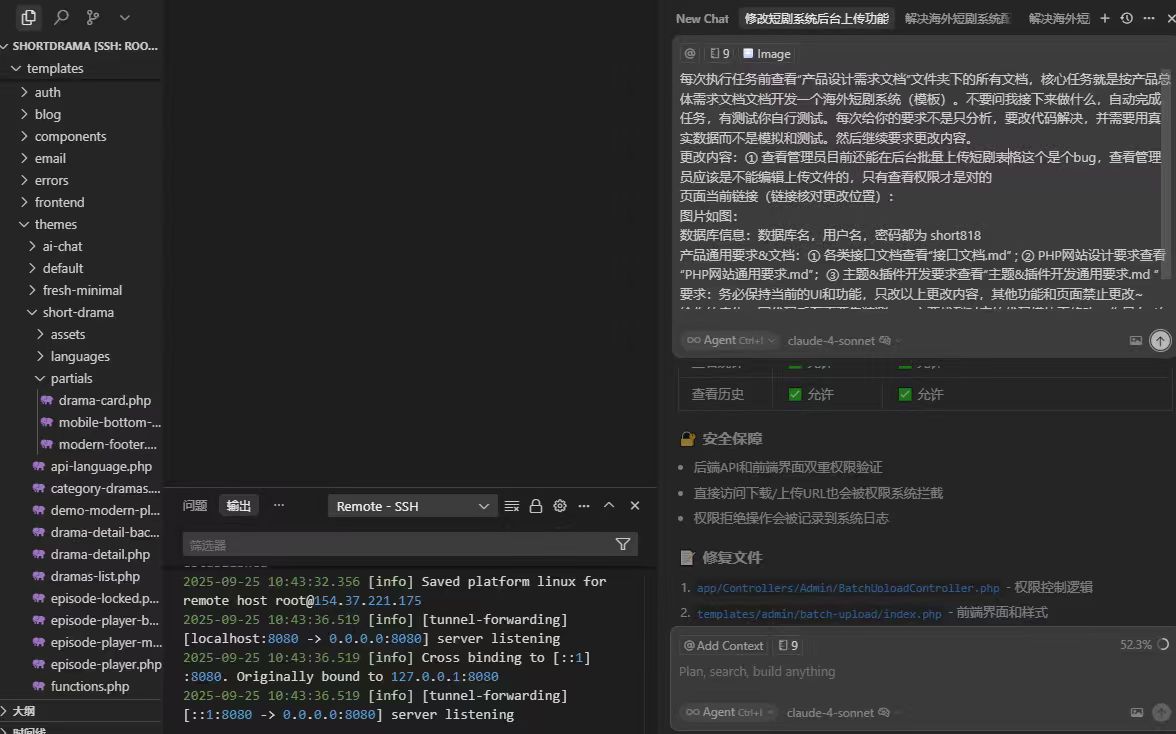Screen dimensions: 1176x734
Task: Open the Source Control branch icon
Action: coord(93,16)
